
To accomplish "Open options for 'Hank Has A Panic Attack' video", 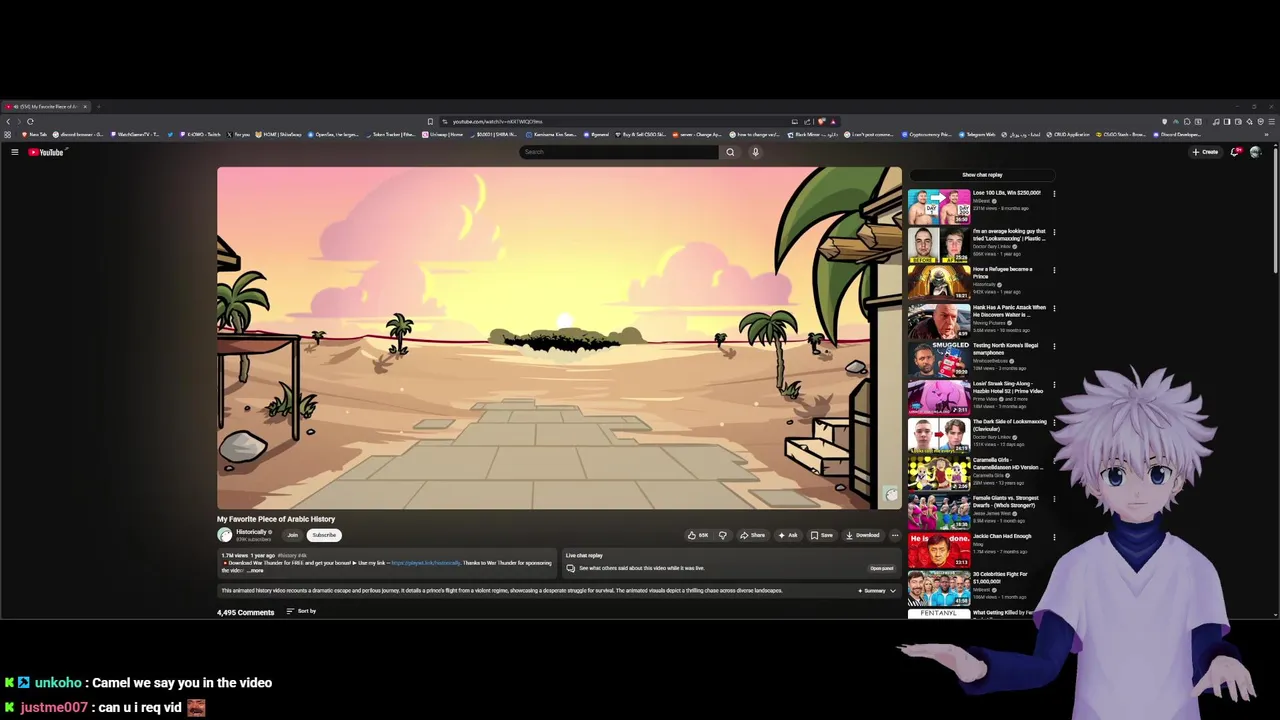I will point(1054,308).
